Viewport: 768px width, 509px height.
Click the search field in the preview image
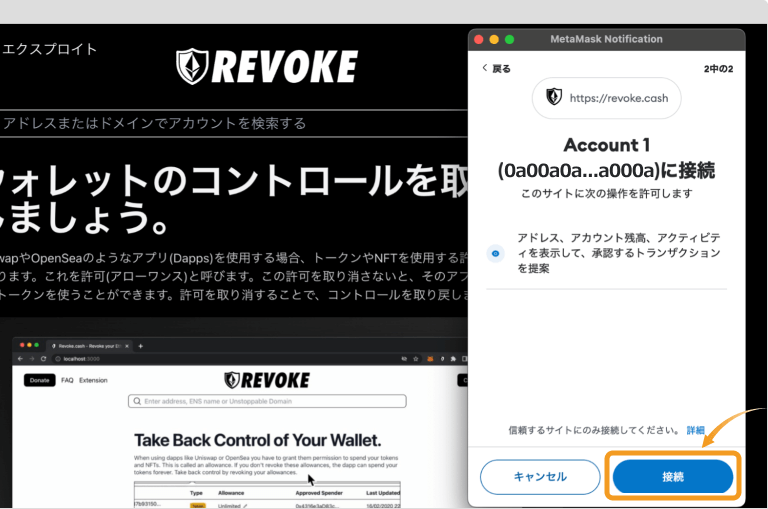point(267,401)
